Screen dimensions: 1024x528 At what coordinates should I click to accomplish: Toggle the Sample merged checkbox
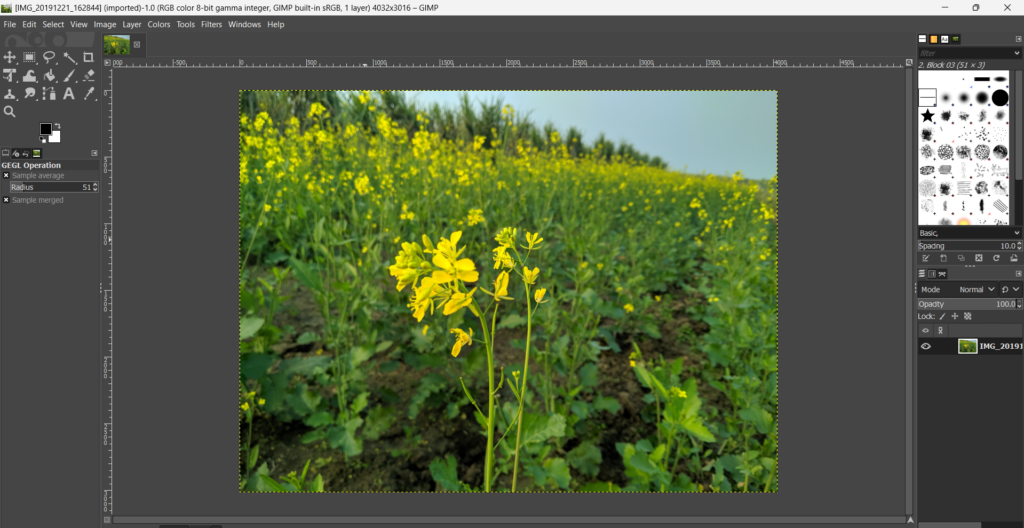[x=6, y=200]
